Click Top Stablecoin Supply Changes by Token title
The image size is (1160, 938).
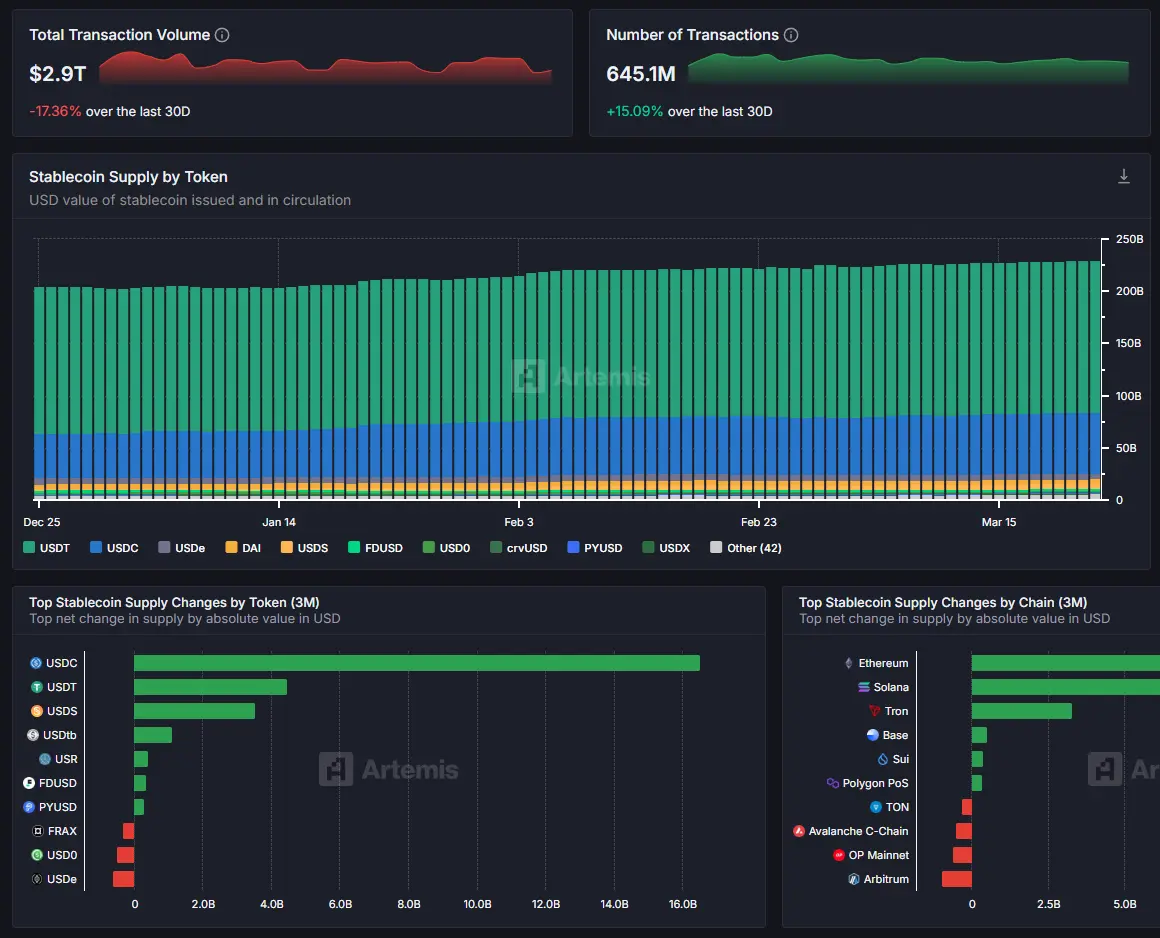(174, 602)
